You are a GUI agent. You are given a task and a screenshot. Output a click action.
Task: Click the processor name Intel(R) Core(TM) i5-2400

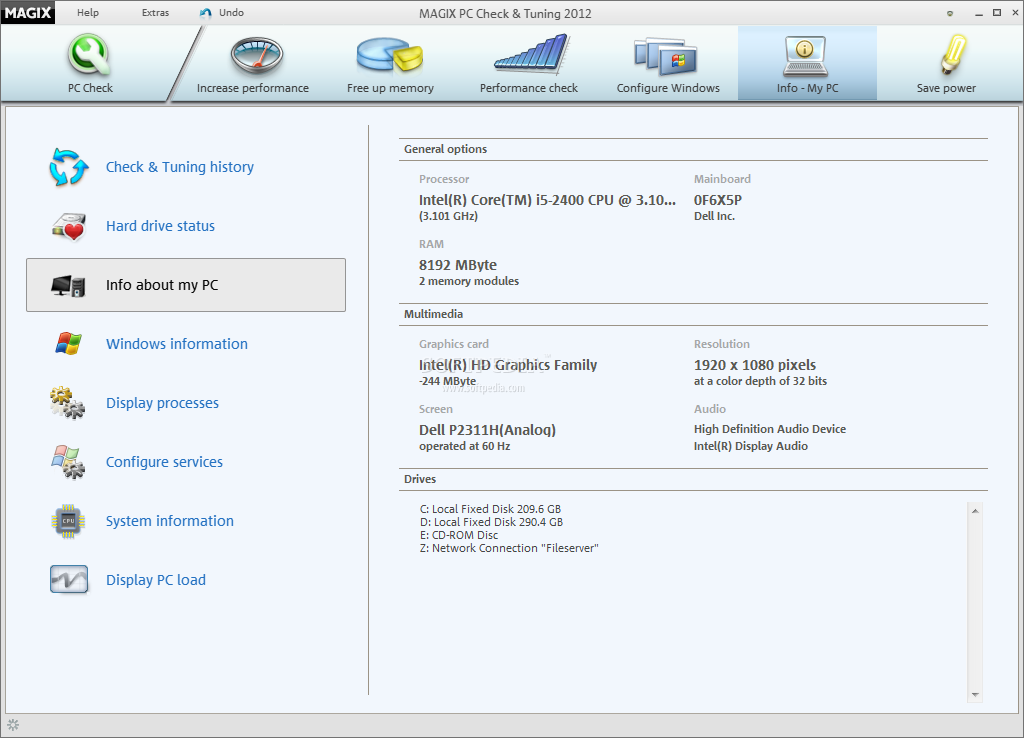coord(547,200)
